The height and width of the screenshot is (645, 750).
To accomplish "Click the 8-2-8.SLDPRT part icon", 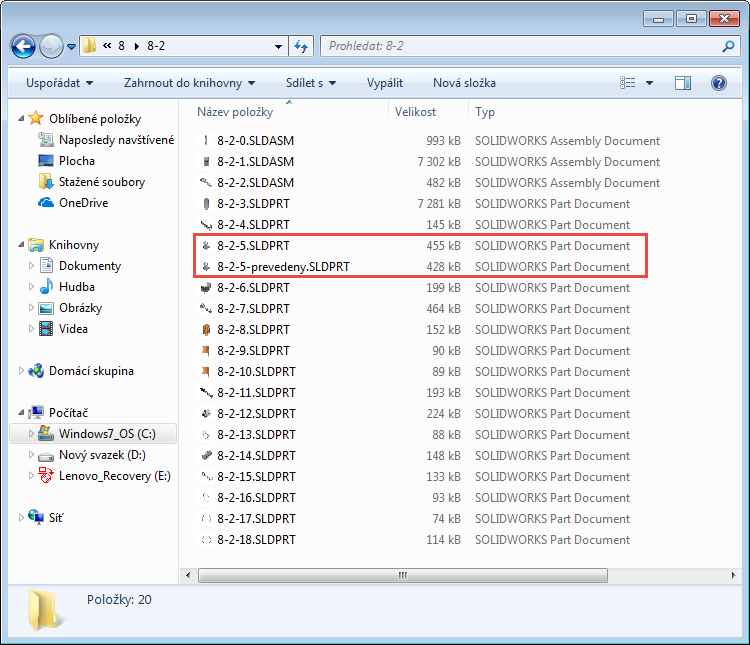I will coord(206,330).
